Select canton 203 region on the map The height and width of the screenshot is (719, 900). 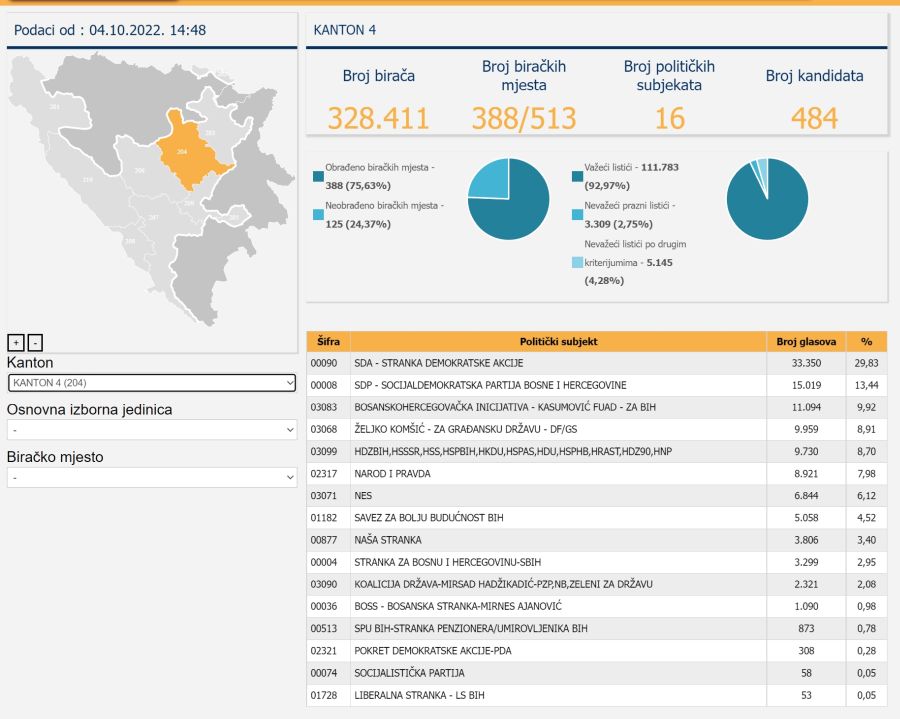click(x=210, y=132)
